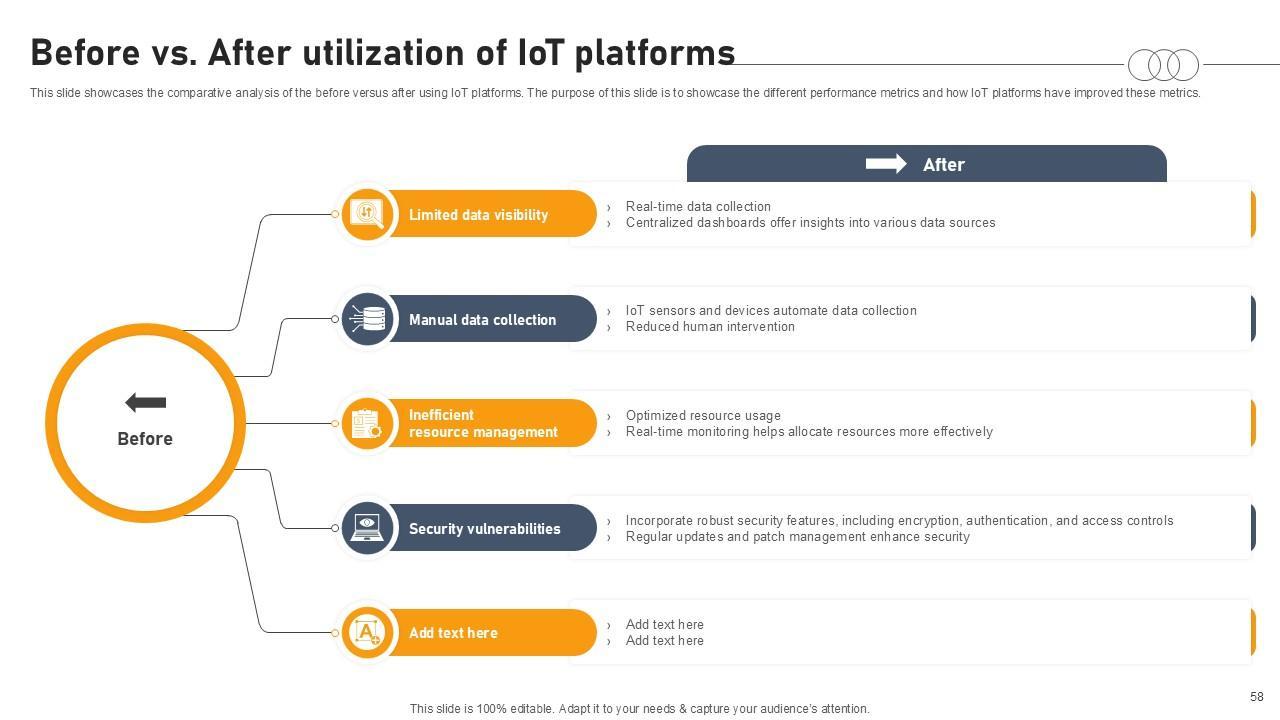Click the Before circle text

145,439
